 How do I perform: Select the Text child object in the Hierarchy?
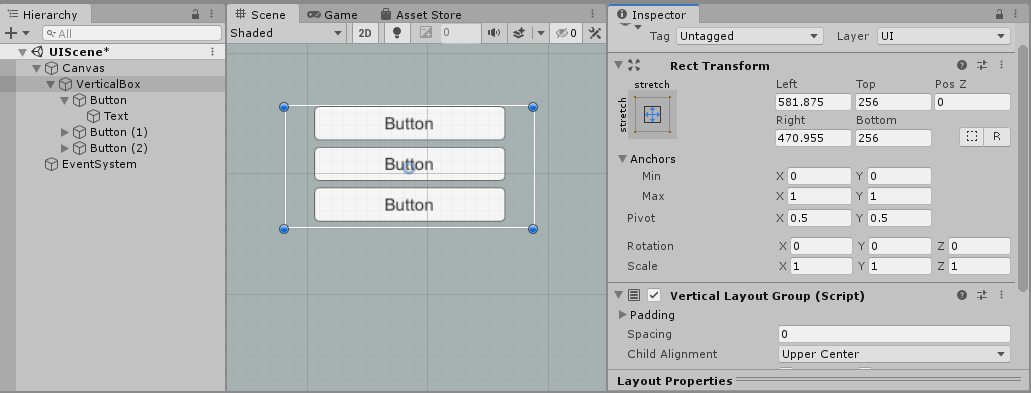(116, 116)
